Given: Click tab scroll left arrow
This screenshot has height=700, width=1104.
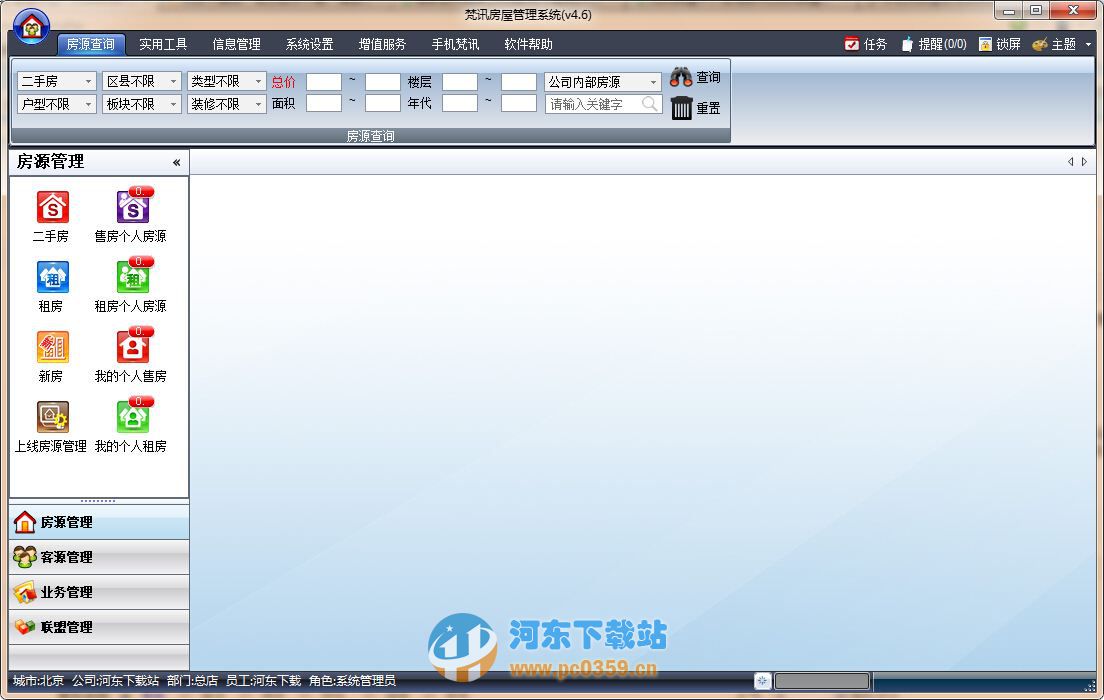Looking at the screenshot, I should pyautogui.click(x=1071, y=162).
